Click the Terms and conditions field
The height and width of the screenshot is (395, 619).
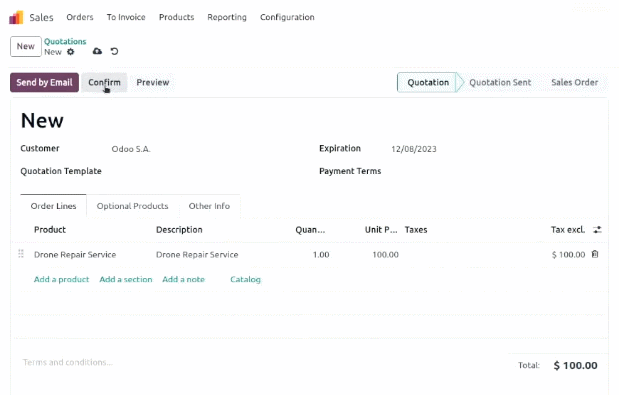68,362
